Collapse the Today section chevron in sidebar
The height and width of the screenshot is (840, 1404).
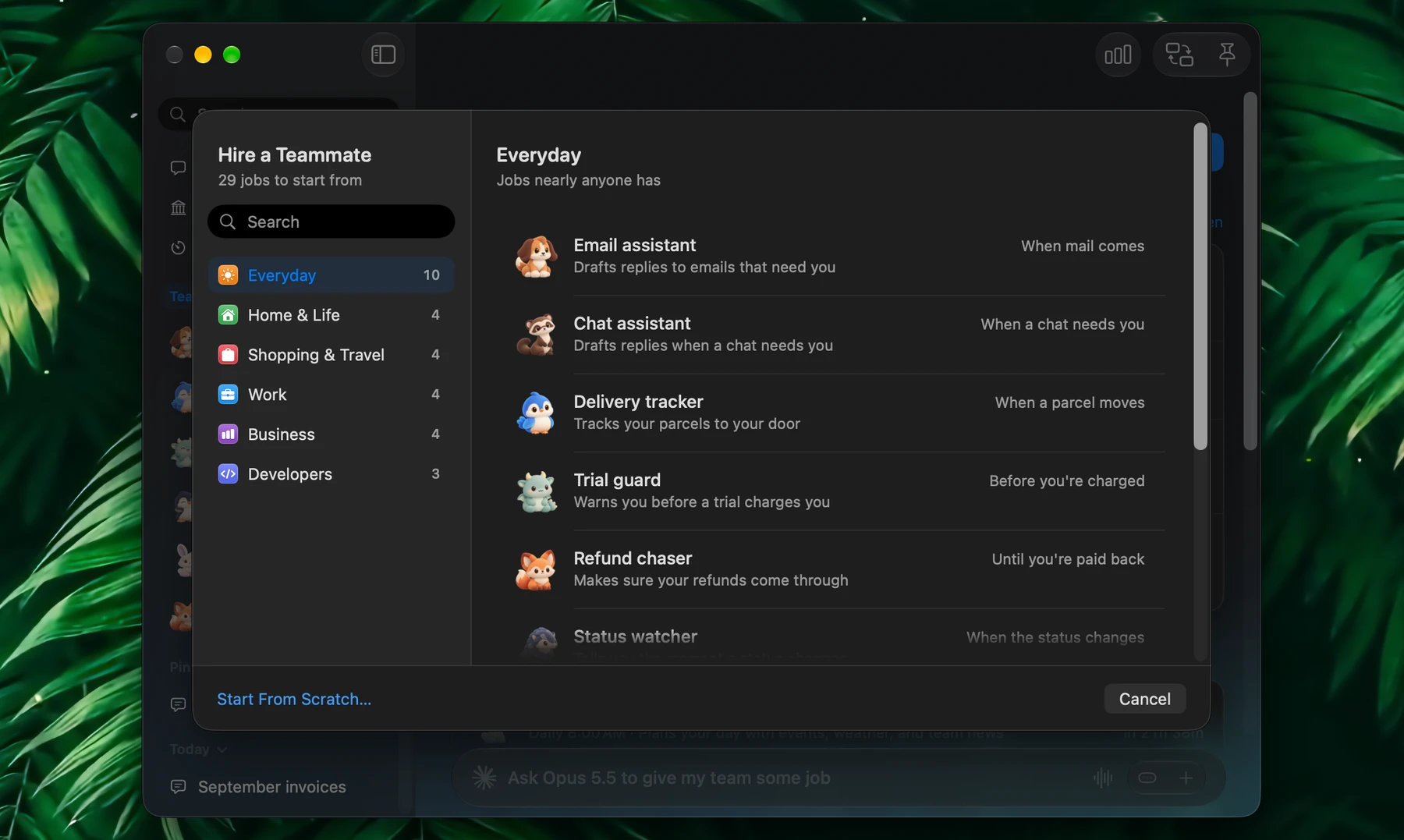tap(222, 750)
